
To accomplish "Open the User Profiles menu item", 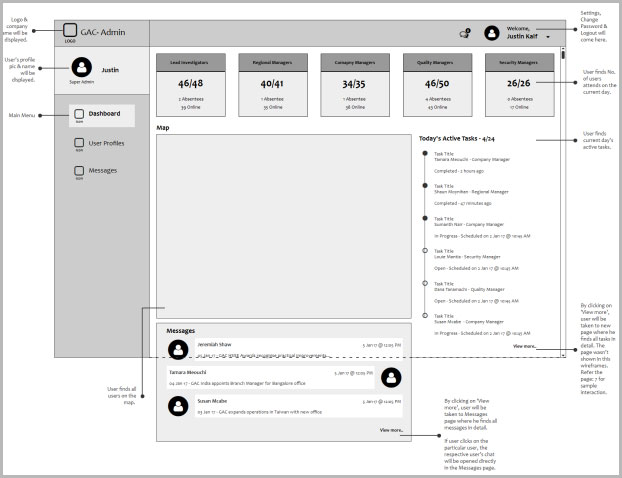I will [106, 143].
